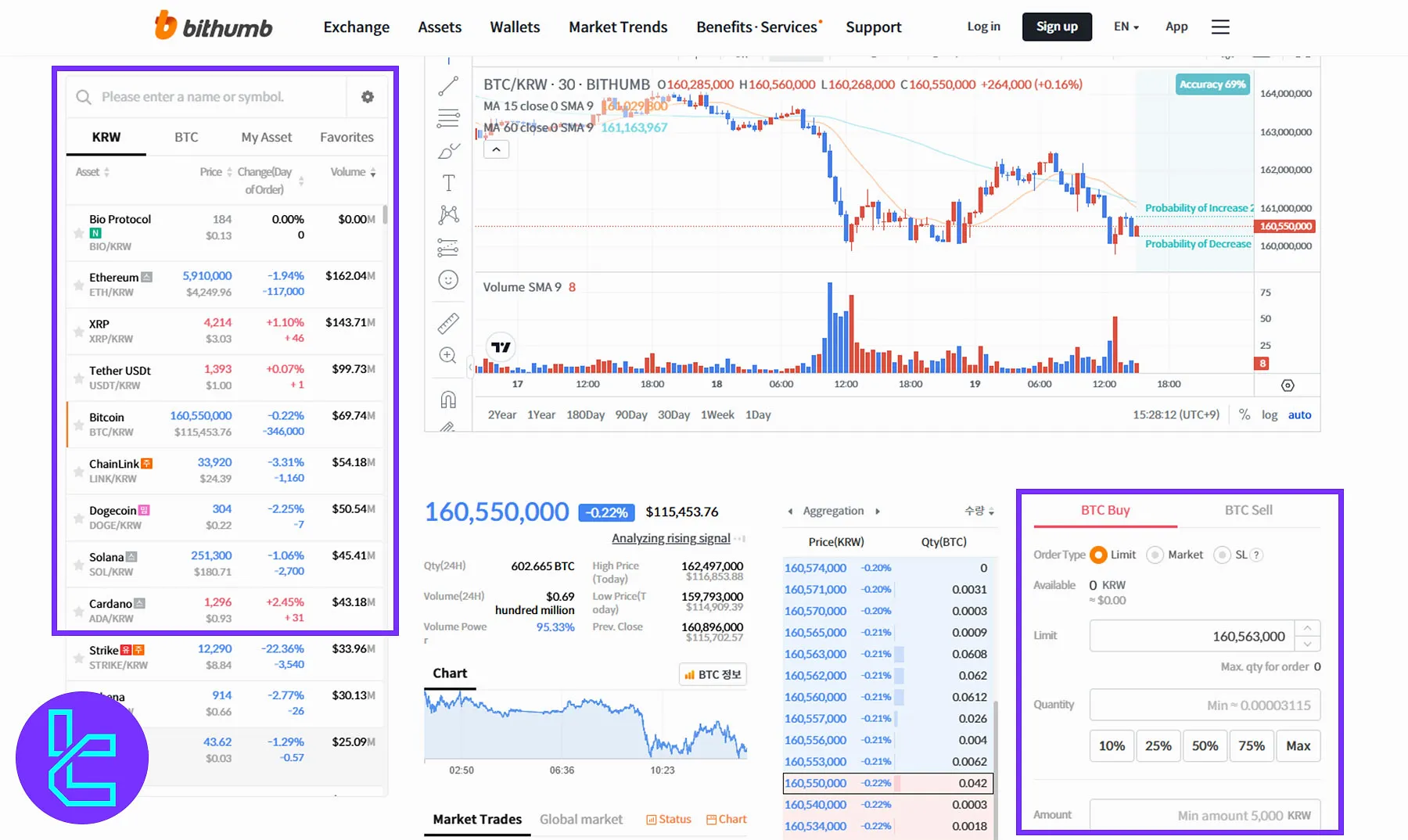Open chart settings gear near time axis

click(x=1288, y=385)
